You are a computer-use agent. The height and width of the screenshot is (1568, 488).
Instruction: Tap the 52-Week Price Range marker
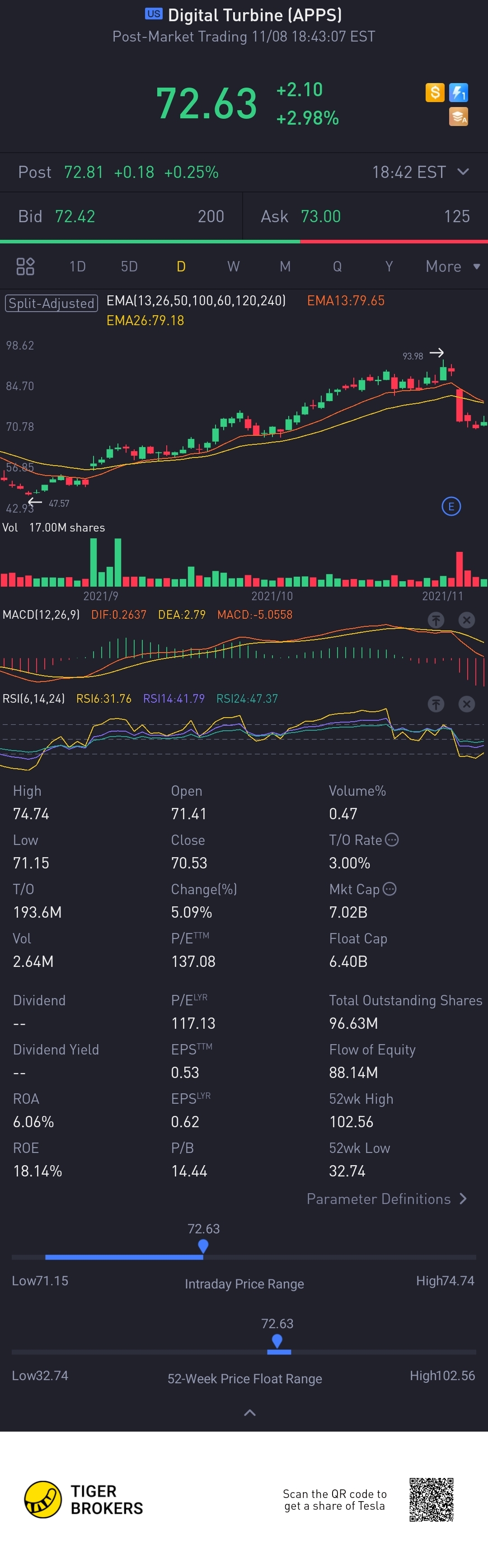pyautogui.click(x=277, y=1341)
